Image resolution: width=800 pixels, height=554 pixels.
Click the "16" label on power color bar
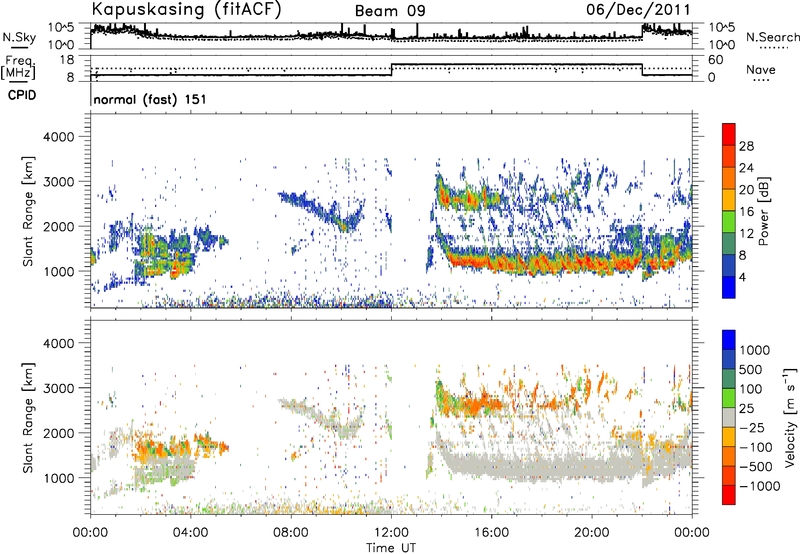(746, 212)
